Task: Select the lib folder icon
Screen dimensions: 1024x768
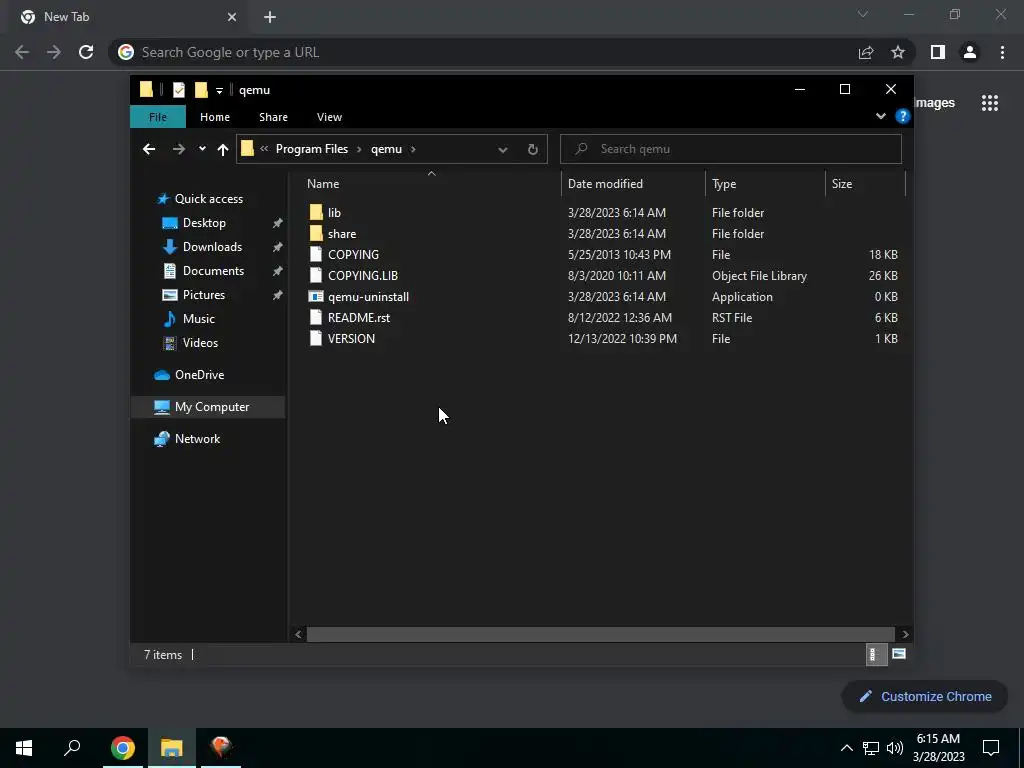Action: 316,212
